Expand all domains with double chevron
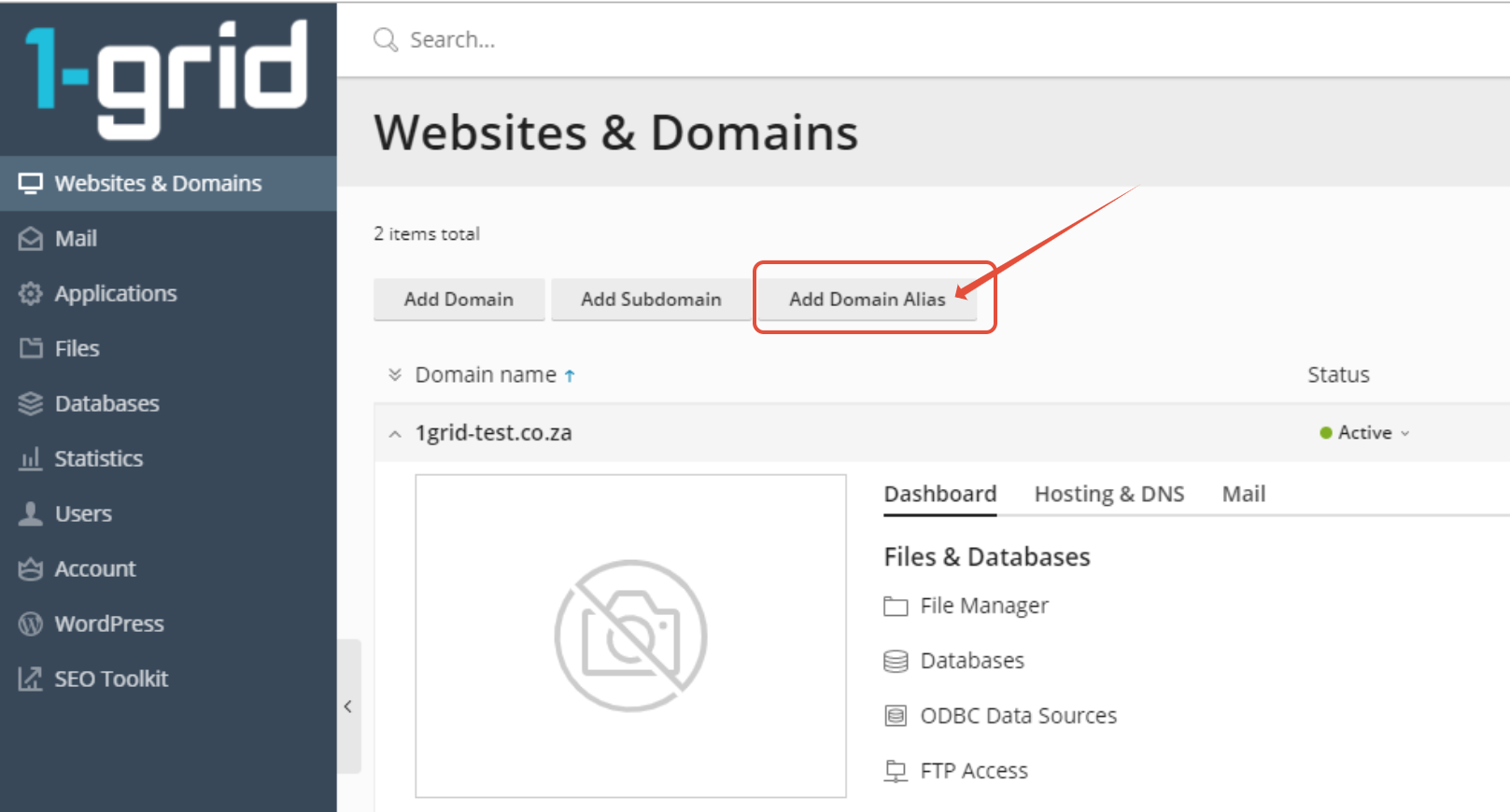The image size is (1510, 812). [x=395, y=374]
